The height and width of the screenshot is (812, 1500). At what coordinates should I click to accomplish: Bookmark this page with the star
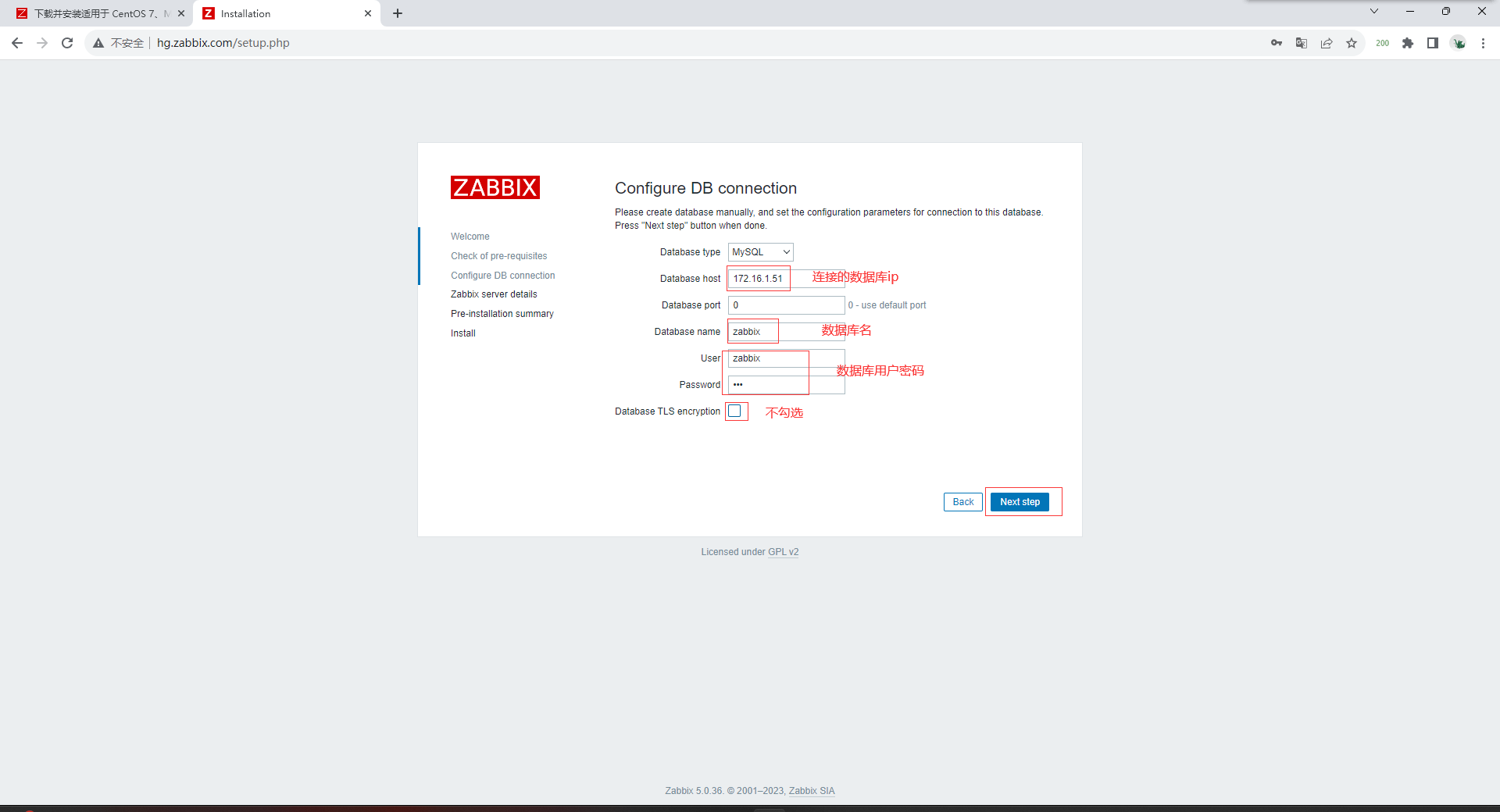click(1352, 43)
